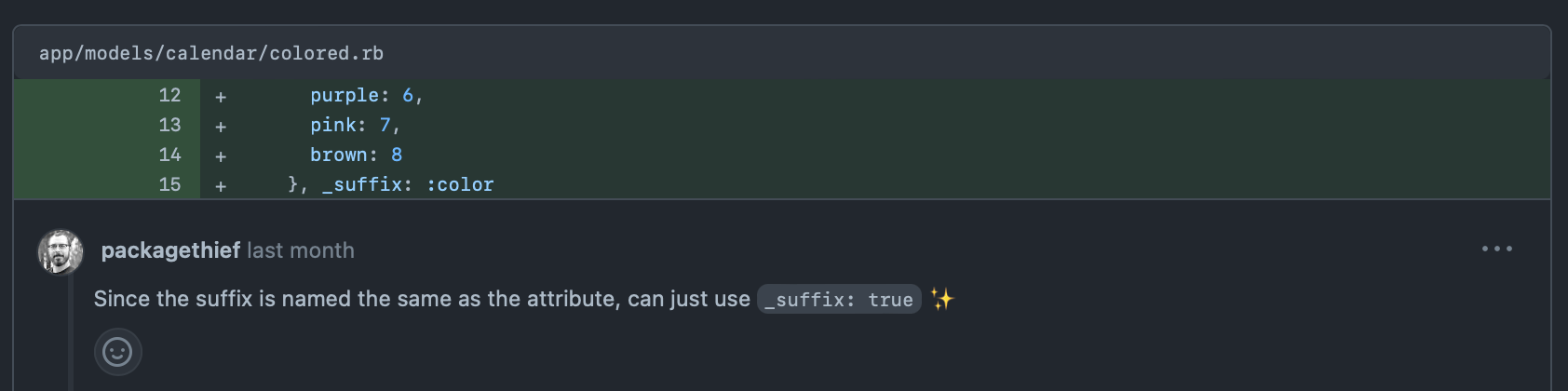1568x391 pixels.
Task: Click the "last month" comment timestamp
Action: [x=301, y=250]
